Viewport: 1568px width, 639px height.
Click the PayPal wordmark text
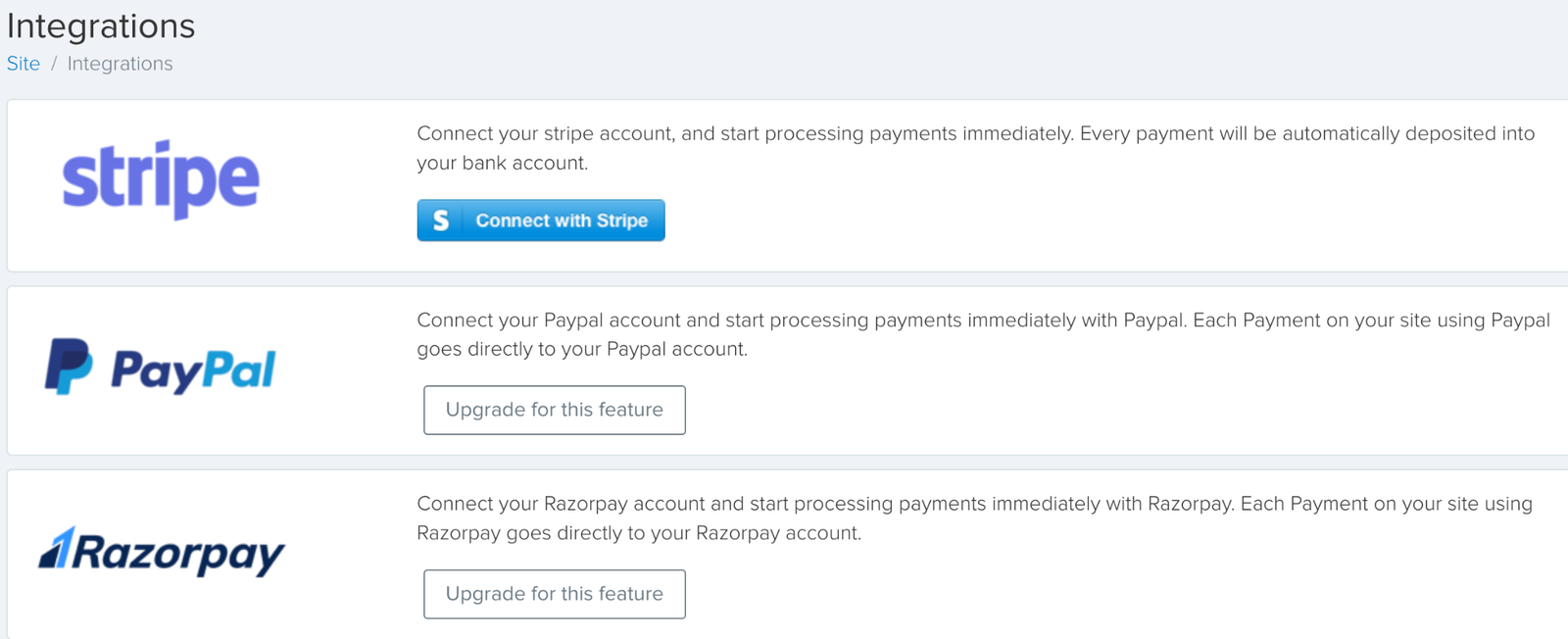click(x=193, y=370)
